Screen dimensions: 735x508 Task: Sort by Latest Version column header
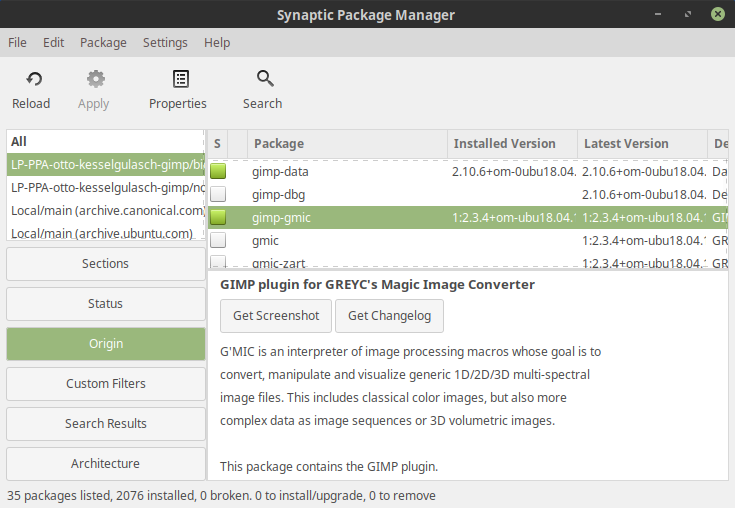pyautogui.click(x=643, y=144)
